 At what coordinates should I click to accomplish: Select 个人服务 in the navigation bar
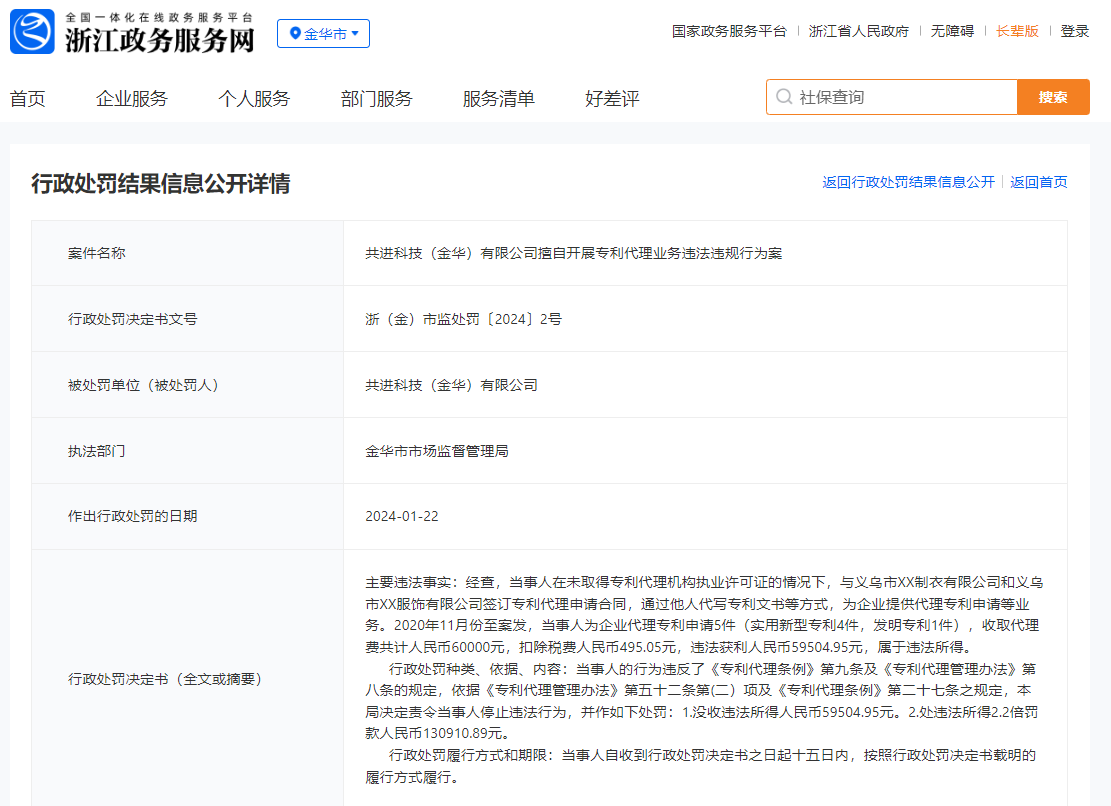click(254, 98)
